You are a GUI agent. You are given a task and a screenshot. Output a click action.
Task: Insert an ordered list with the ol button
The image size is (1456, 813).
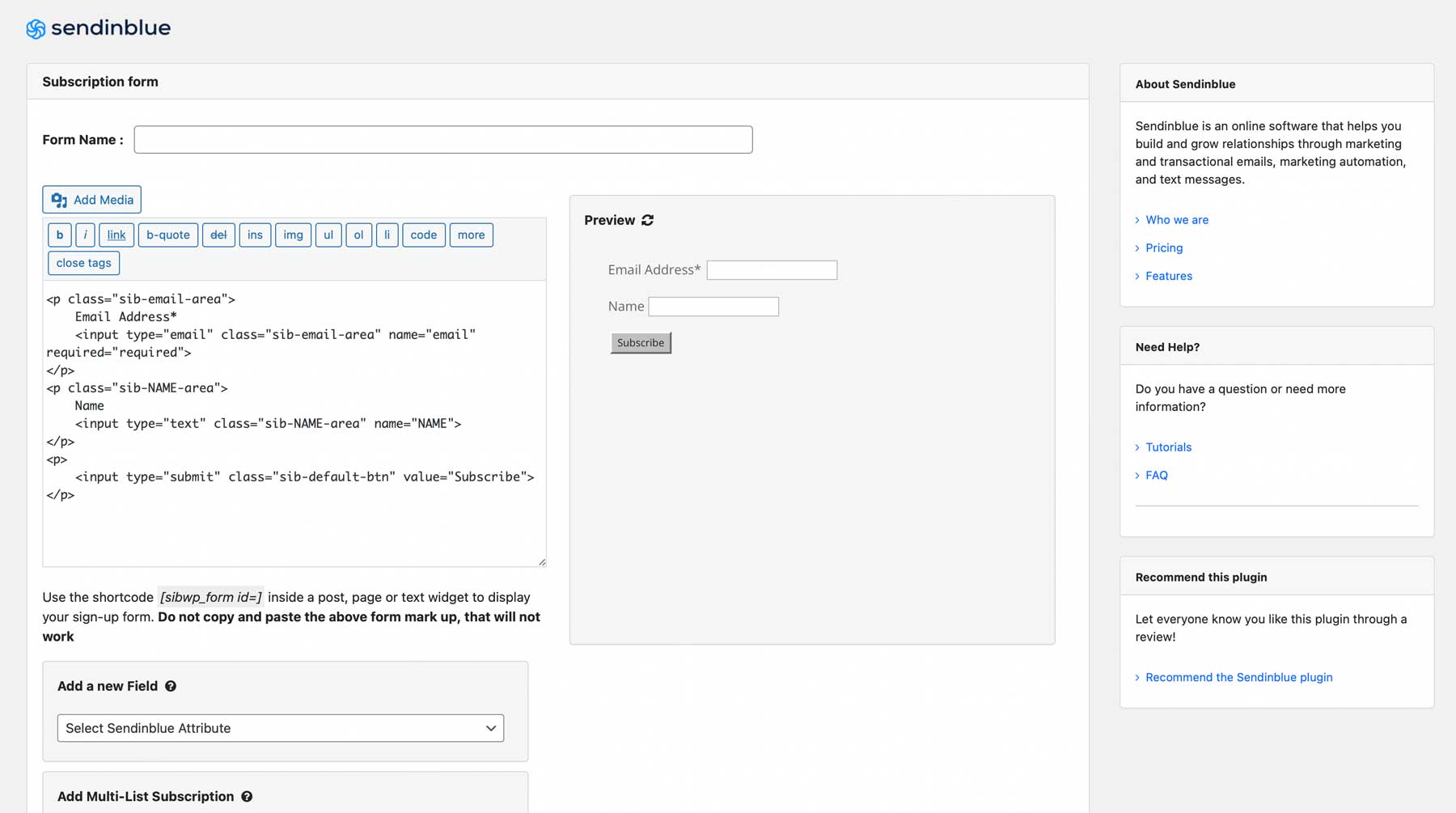coord(358,235)
